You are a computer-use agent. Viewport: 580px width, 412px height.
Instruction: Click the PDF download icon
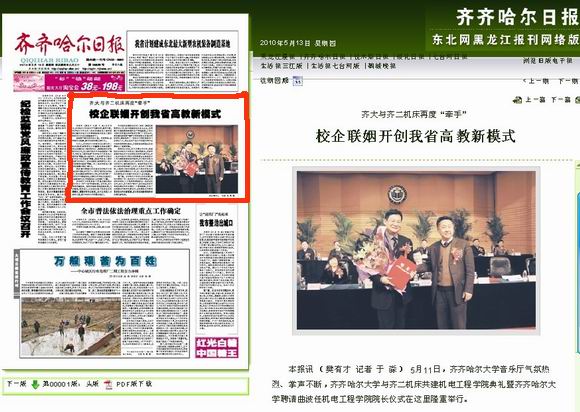tap(108, 385)
